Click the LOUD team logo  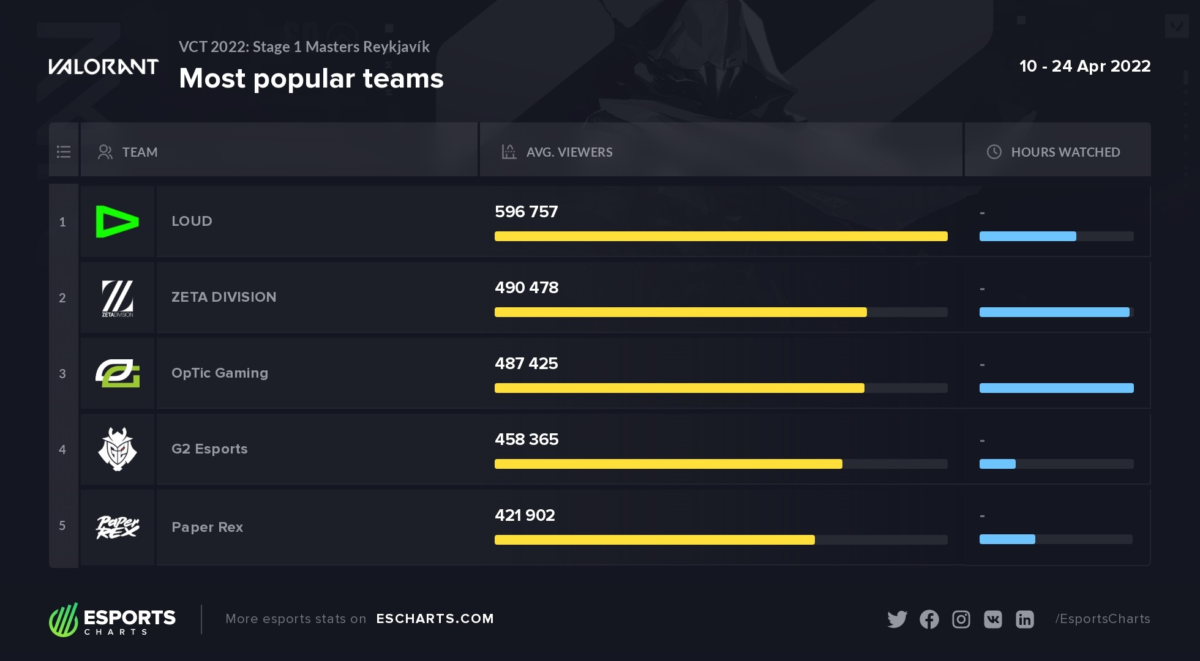pos(117,221)
